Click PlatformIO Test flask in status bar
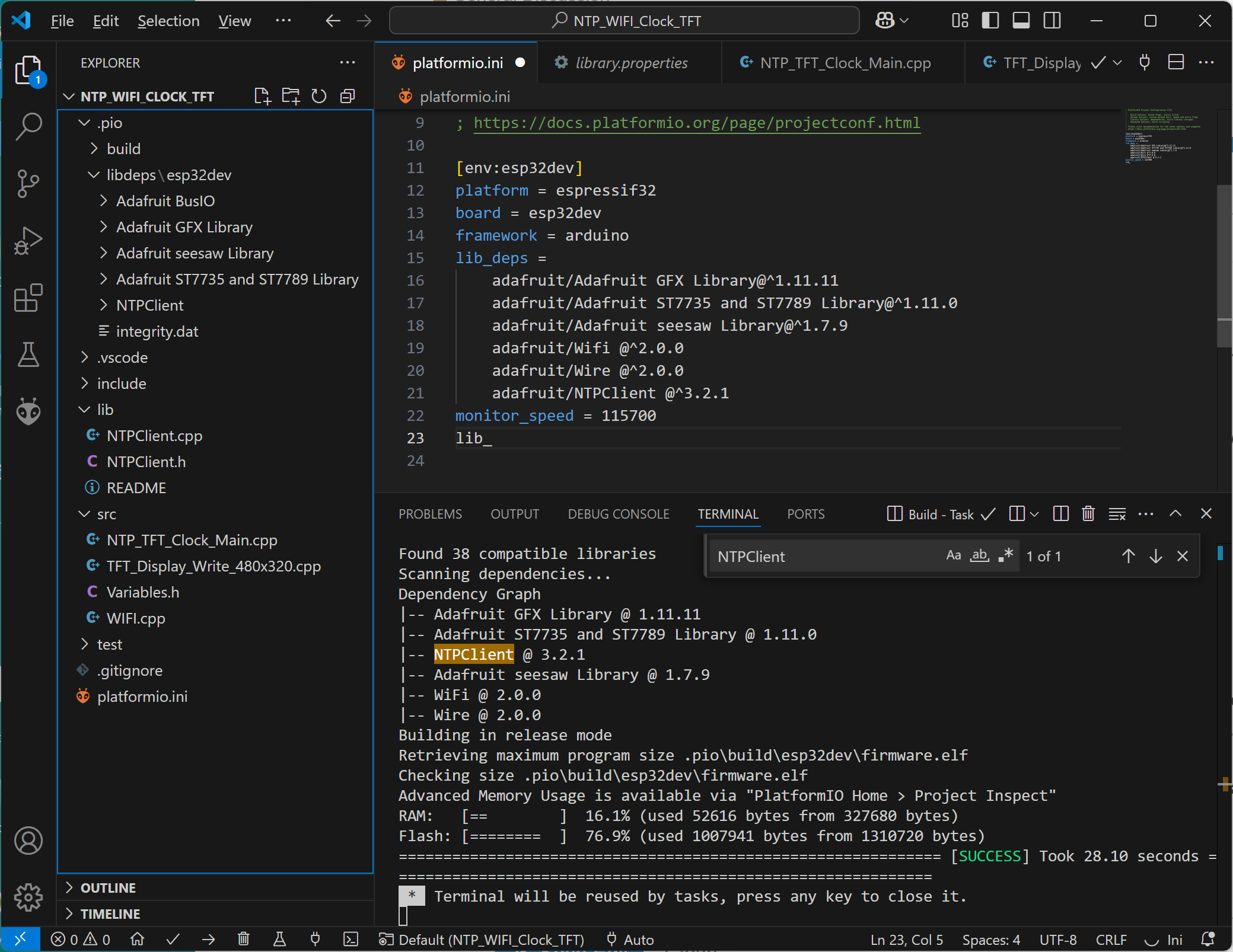Image resolution: width=1233 pixels, height=952 pixels. [x=279, y=940]
